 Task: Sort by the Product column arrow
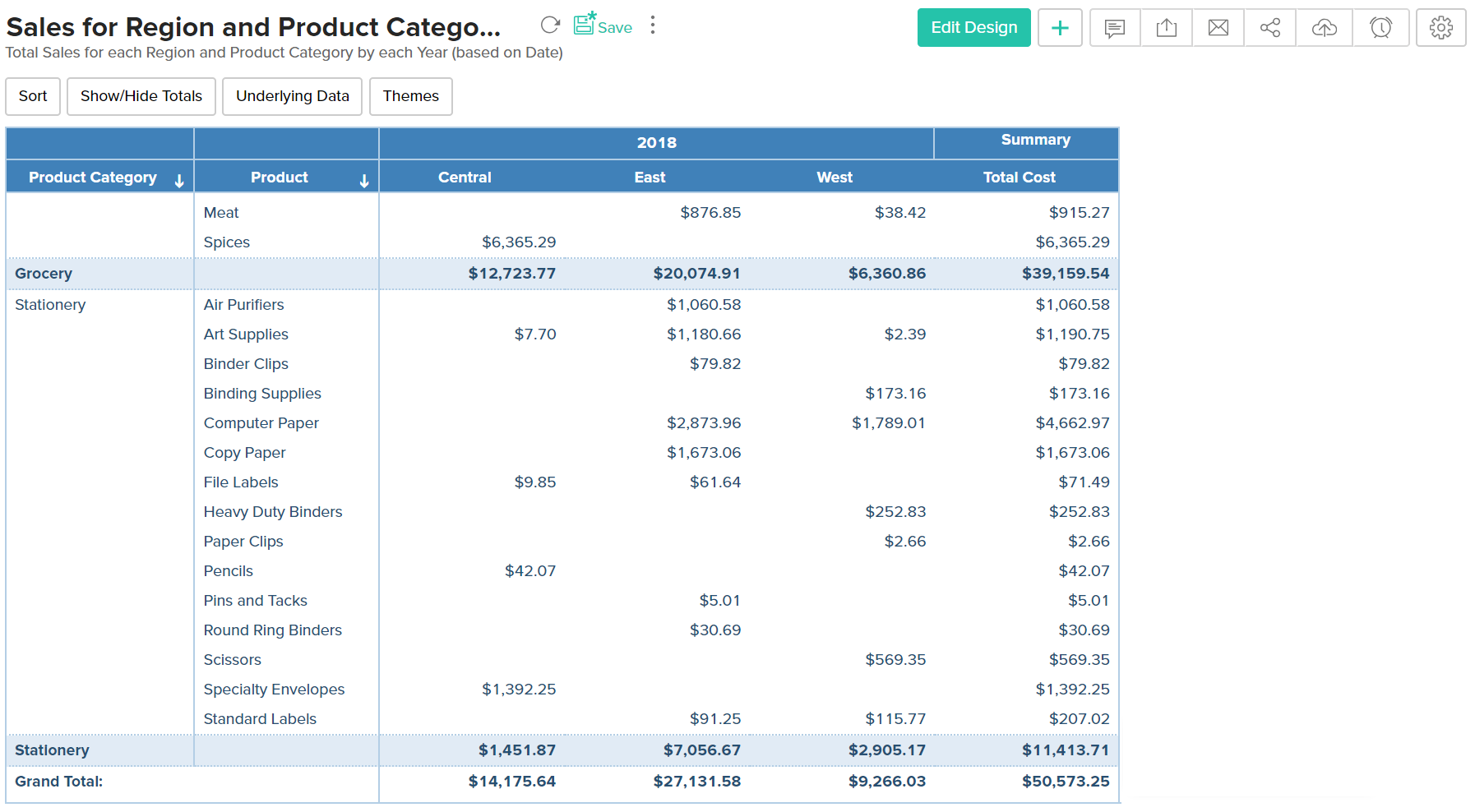pos(364,181)
